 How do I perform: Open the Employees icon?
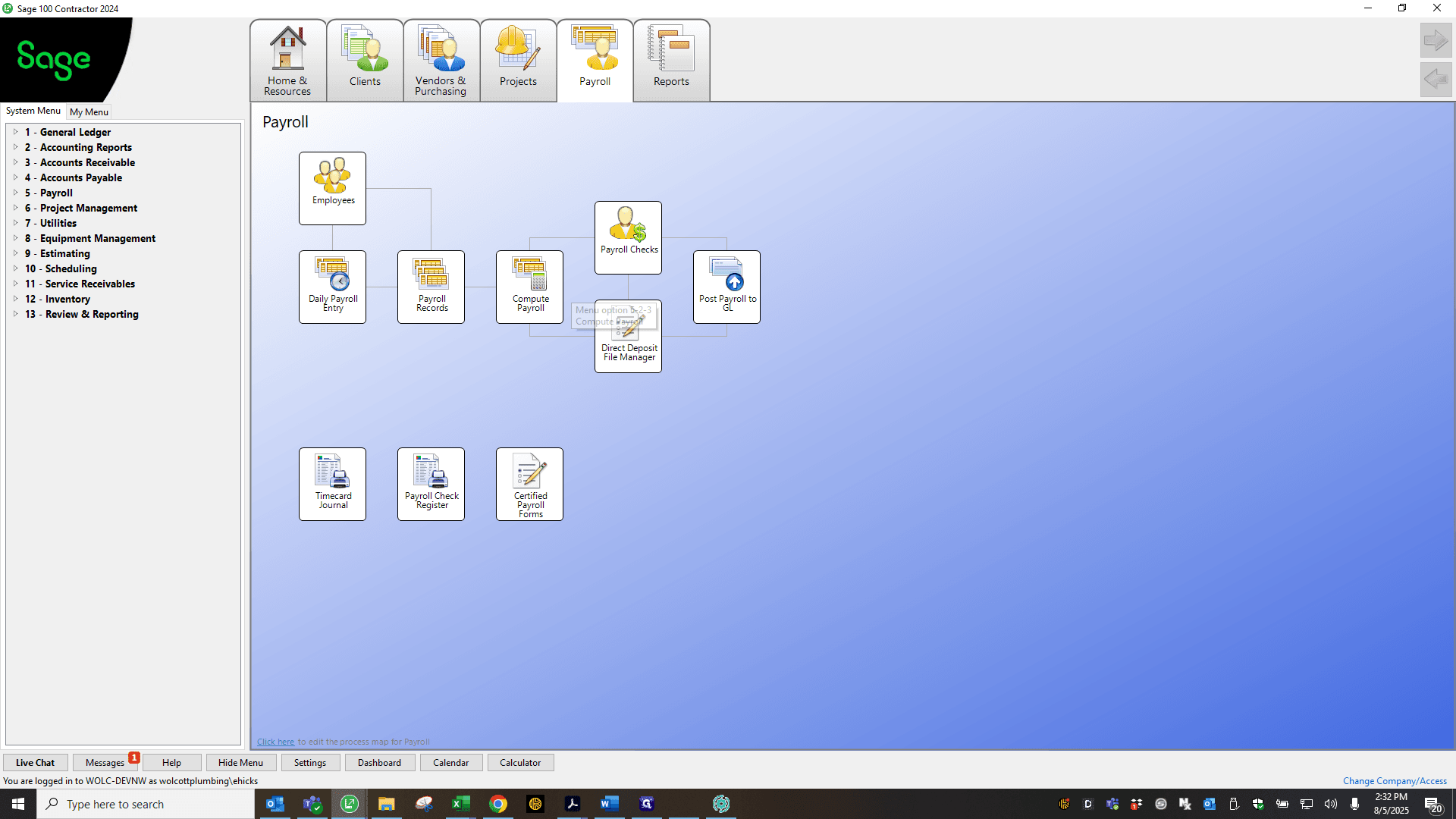click(332, 188)
